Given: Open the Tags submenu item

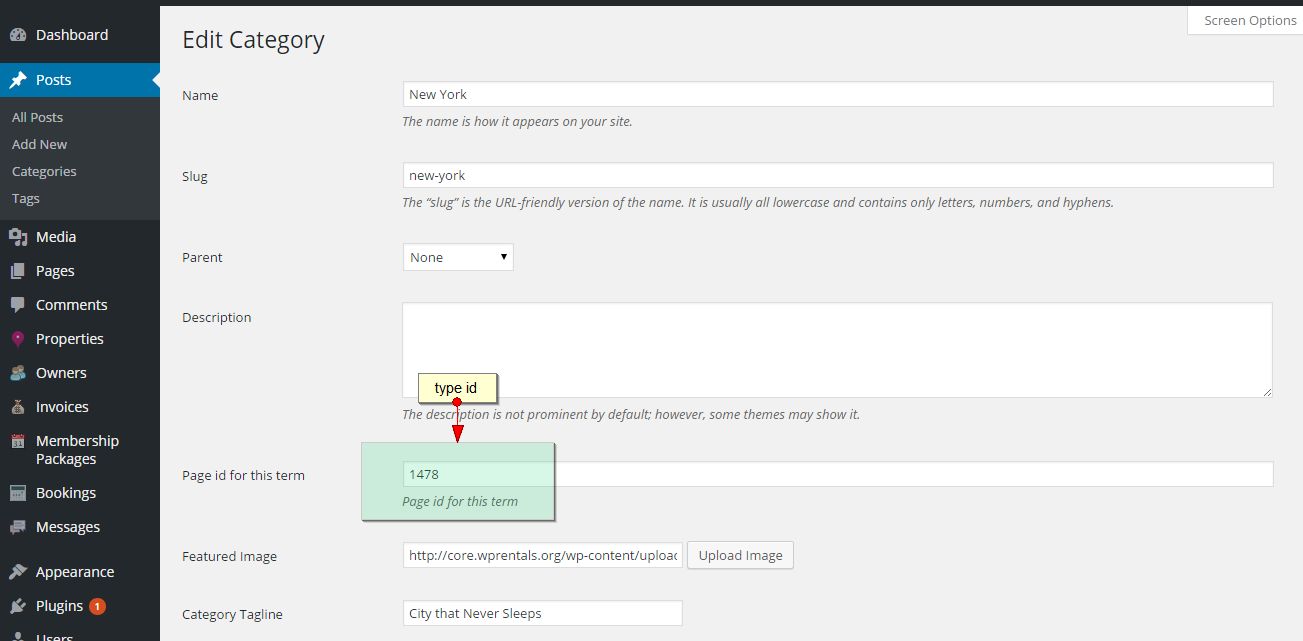Looking at the screenshot, I should point(26,198).
